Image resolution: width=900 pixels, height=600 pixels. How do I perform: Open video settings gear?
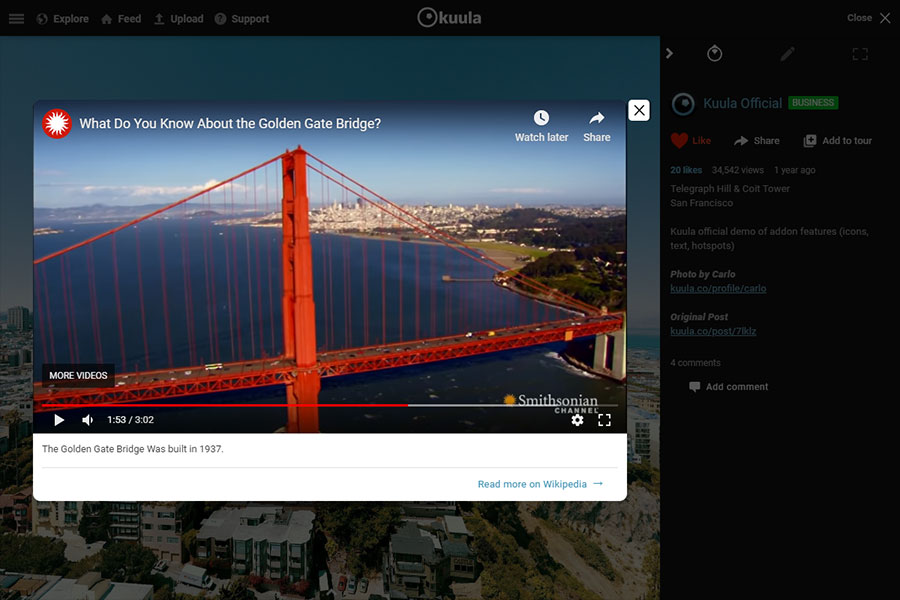577,420
